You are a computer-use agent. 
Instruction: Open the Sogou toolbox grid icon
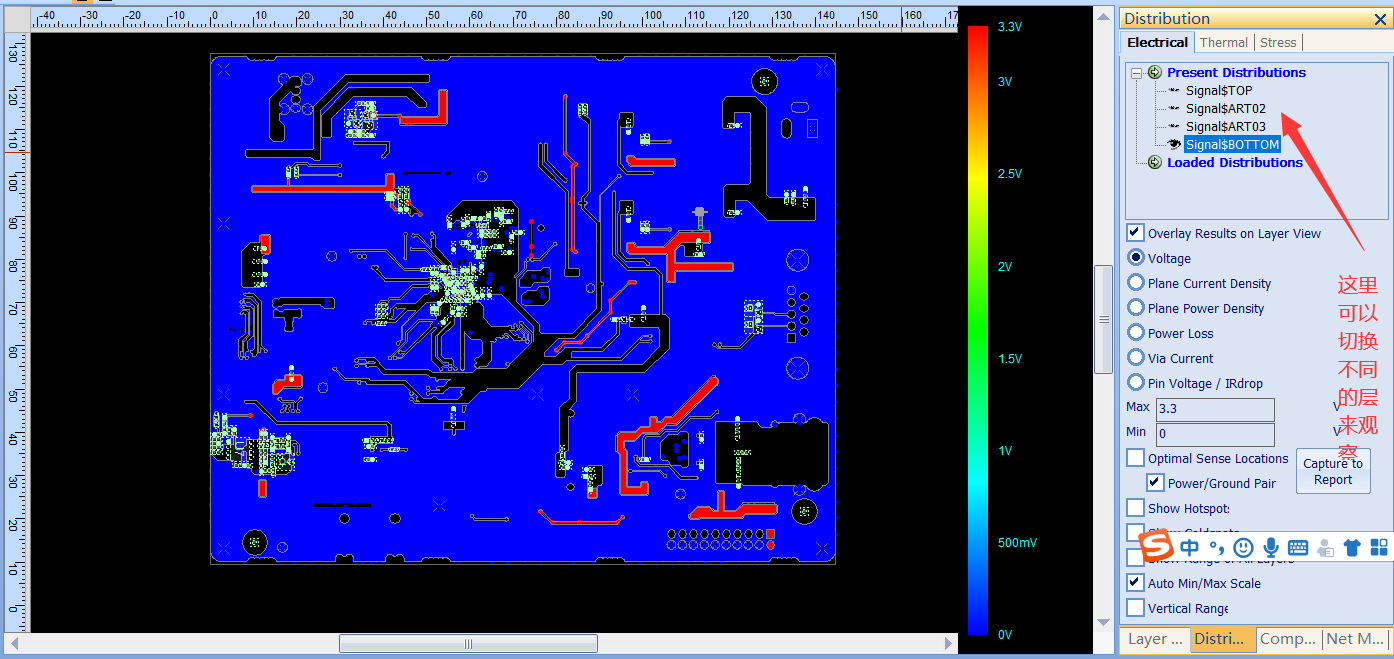click(x=1379, y=547)
